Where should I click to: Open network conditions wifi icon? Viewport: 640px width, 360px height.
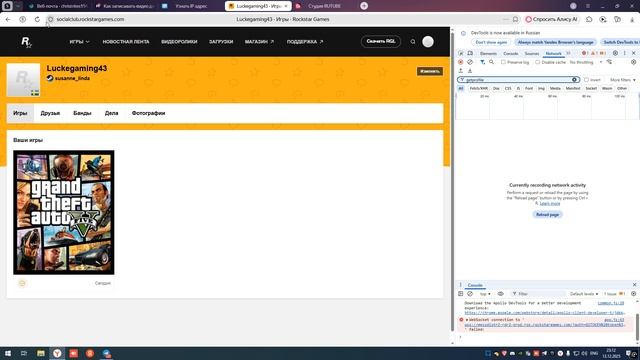(609, 62)
